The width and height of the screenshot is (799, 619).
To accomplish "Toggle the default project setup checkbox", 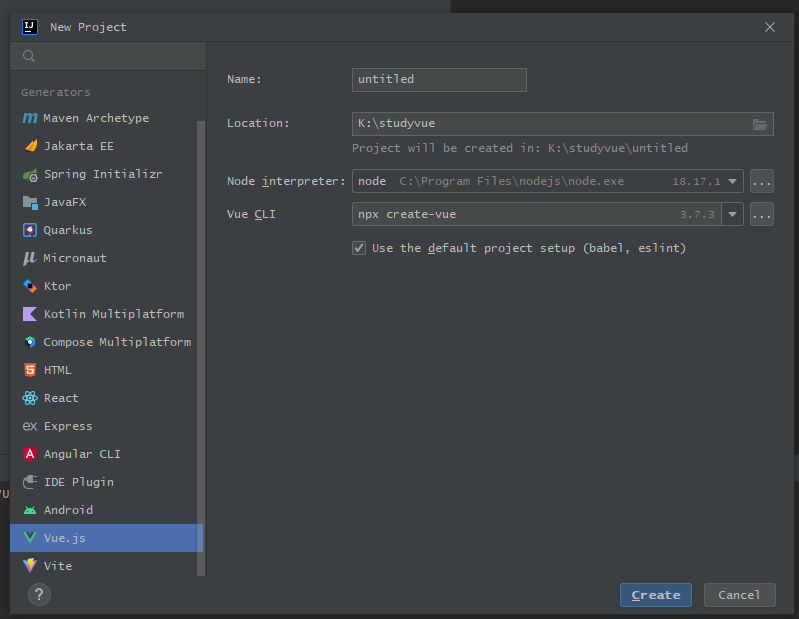I will tap(359, 248).
